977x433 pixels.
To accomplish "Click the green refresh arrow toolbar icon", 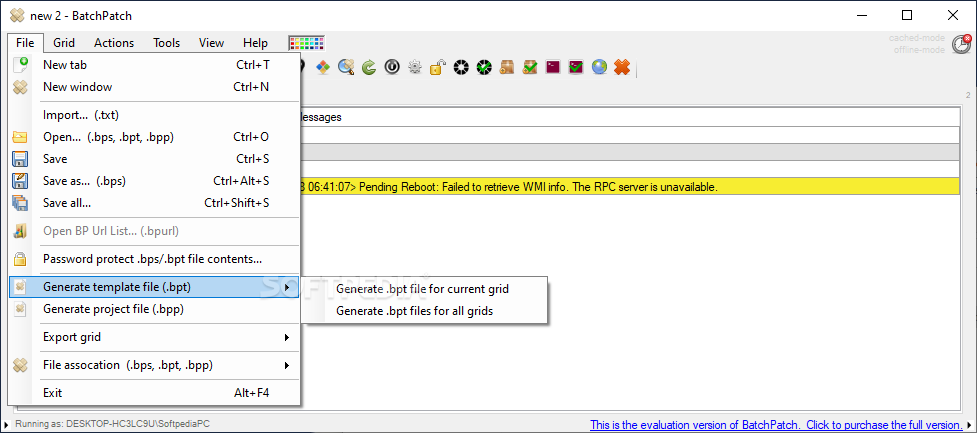I will click(x=369, y=67).
